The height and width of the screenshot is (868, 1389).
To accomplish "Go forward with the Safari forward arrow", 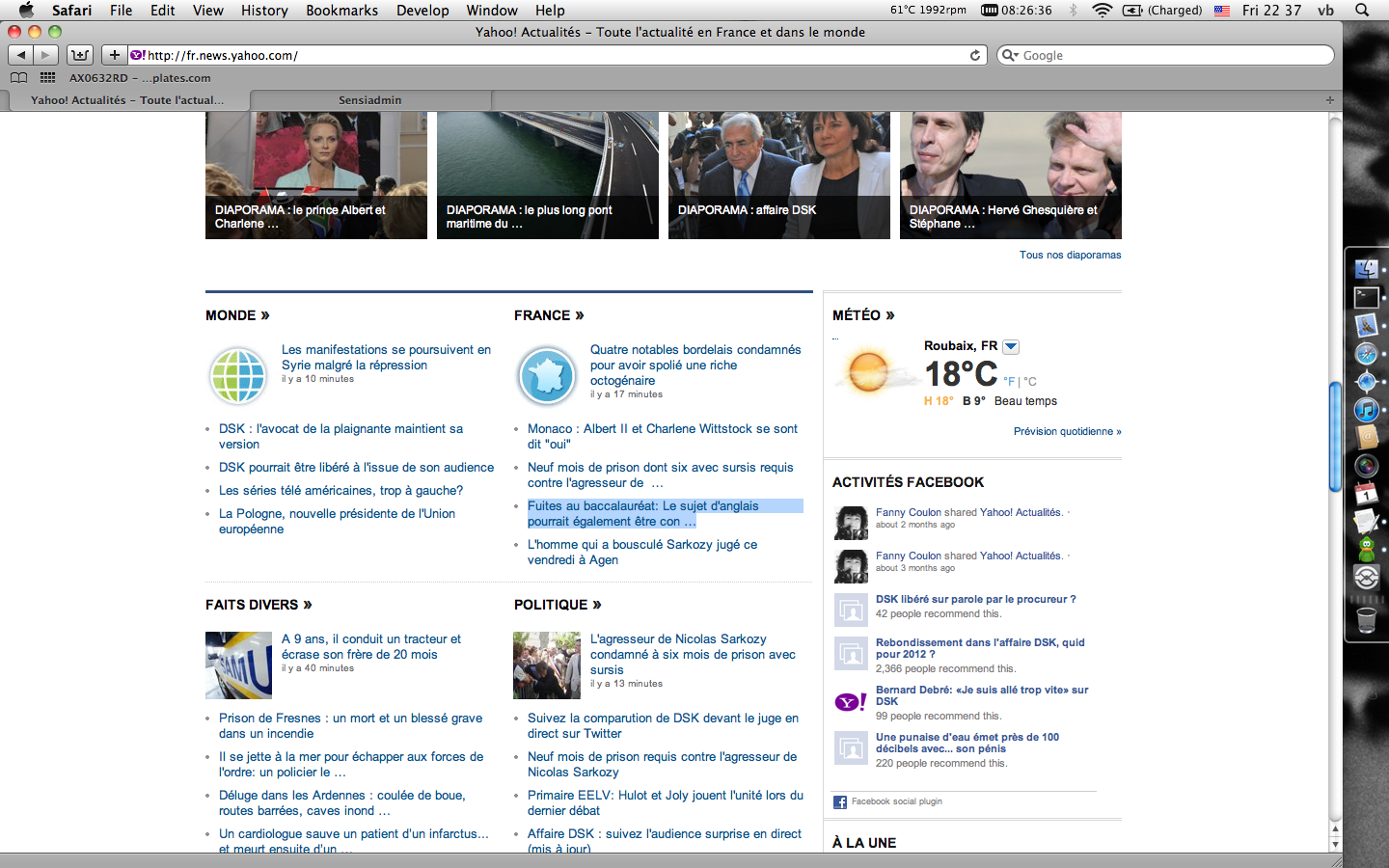I will tap(45, 55).
